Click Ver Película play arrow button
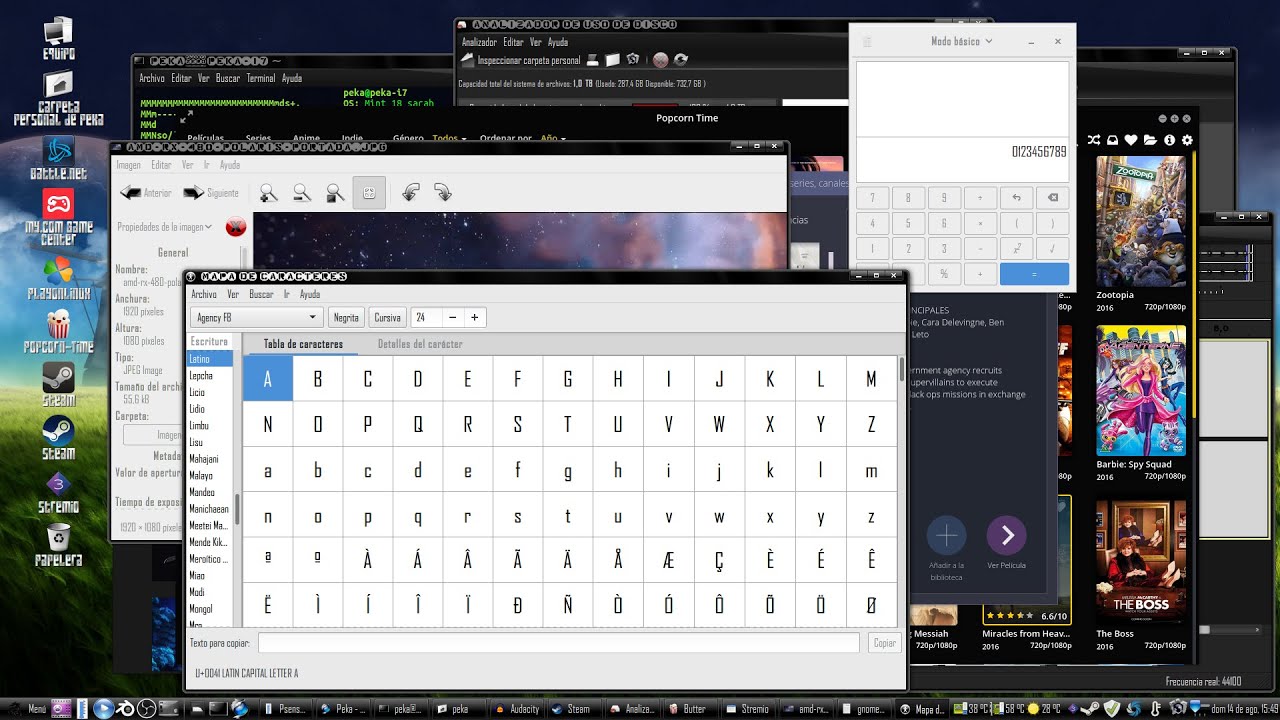Image resolution: width=1280 pixels, height=720 pixels. point(1007,536)
